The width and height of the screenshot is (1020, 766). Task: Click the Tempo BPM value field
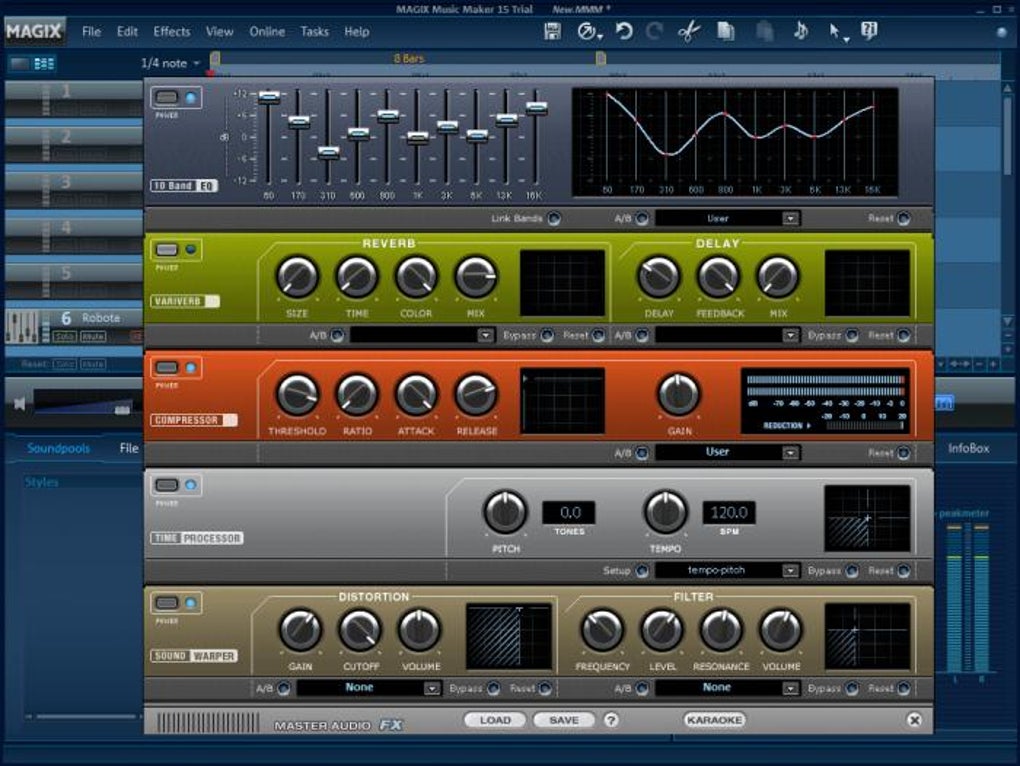pyautogui.click(x=729, y=512)
